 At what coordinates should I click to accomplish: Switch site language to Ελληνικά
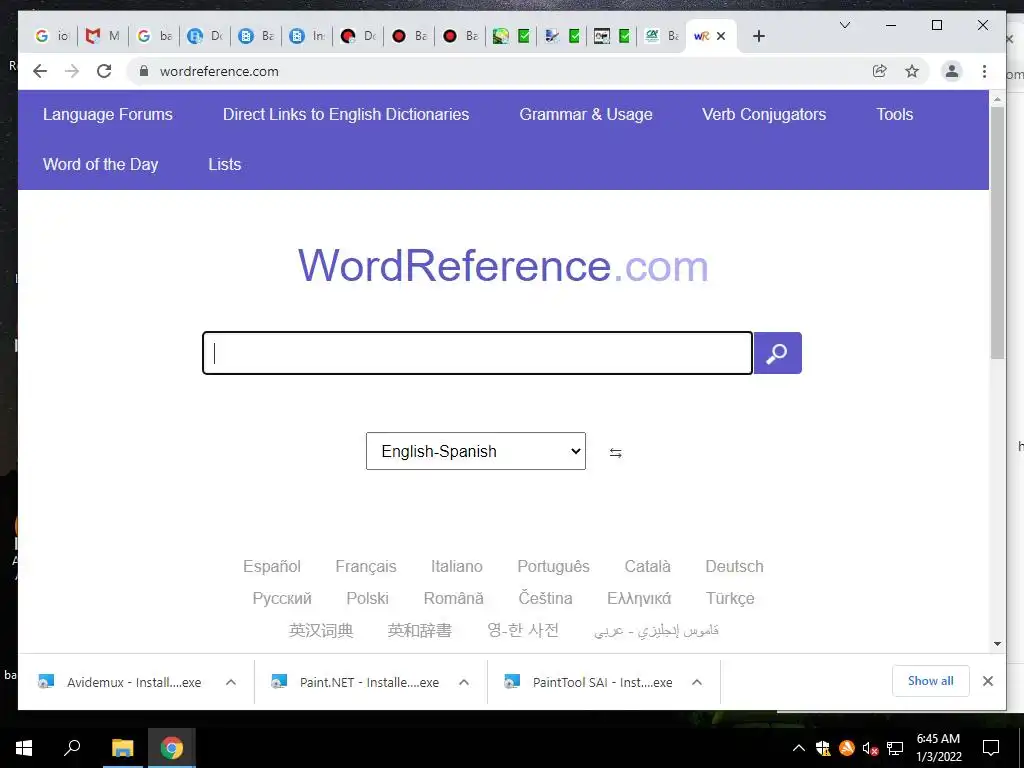pos(639,598)
